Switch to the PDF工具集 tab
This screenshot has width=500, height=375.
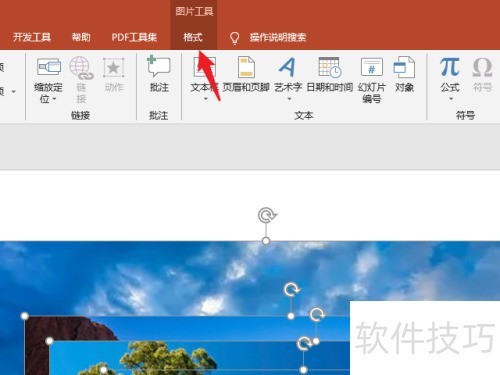click(134, 37)
